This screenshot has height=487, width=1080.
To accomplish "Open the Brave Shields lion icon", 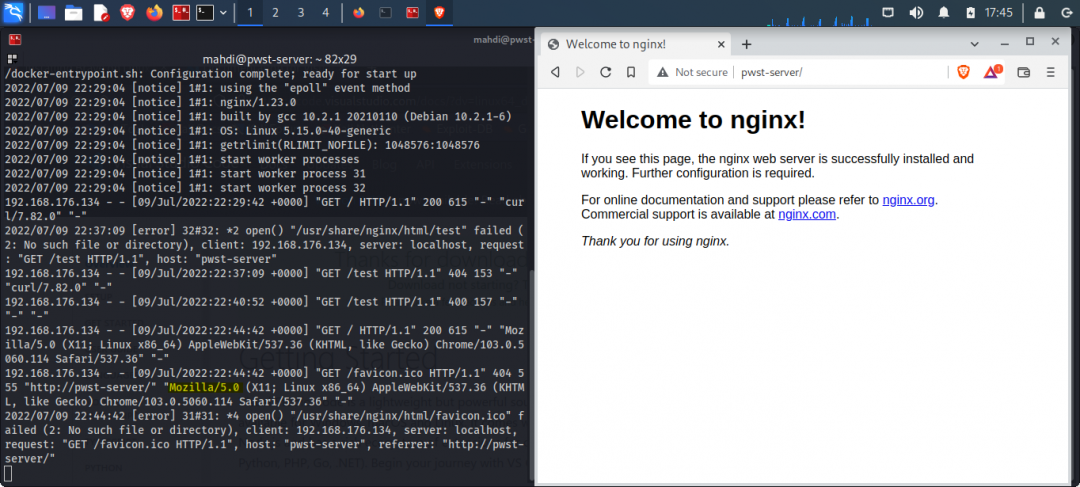I will (x=964, y=72).
